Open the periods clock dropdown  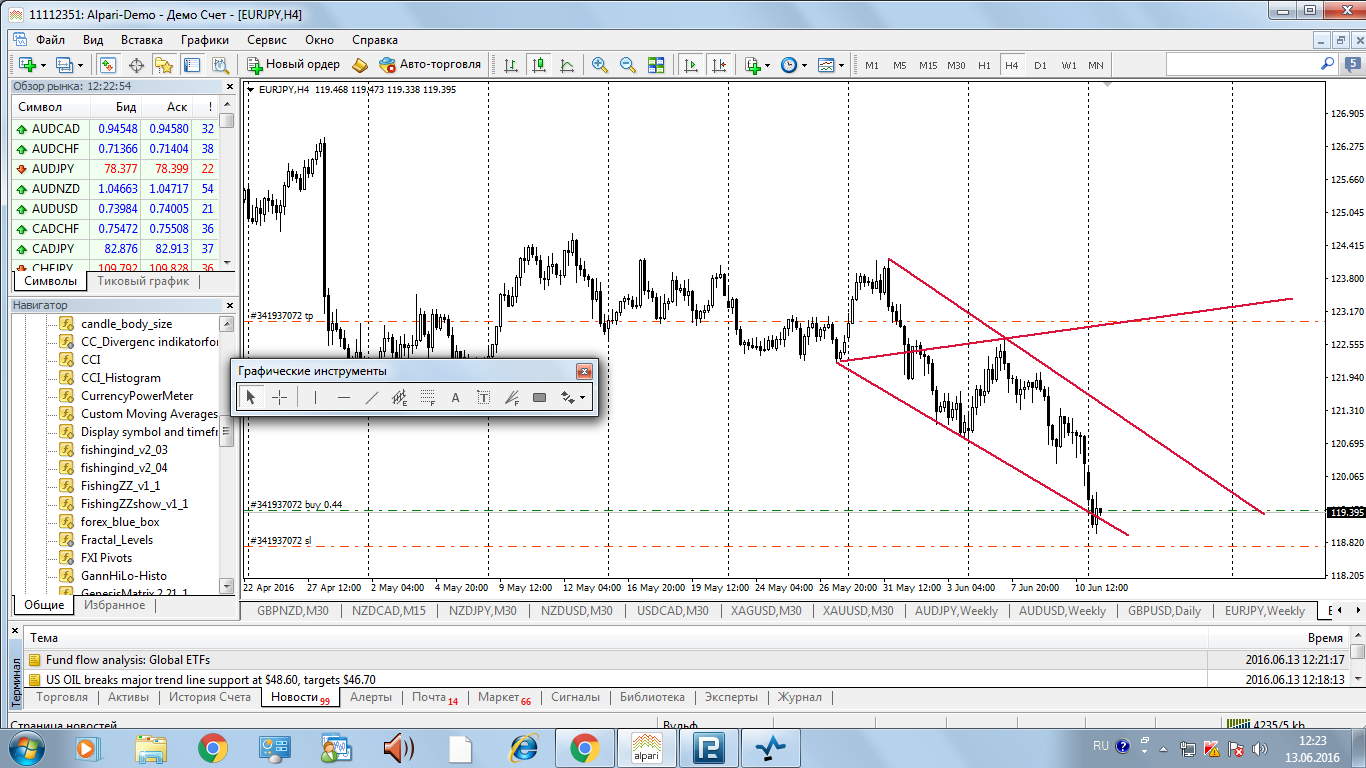click(x=793, y=65)
